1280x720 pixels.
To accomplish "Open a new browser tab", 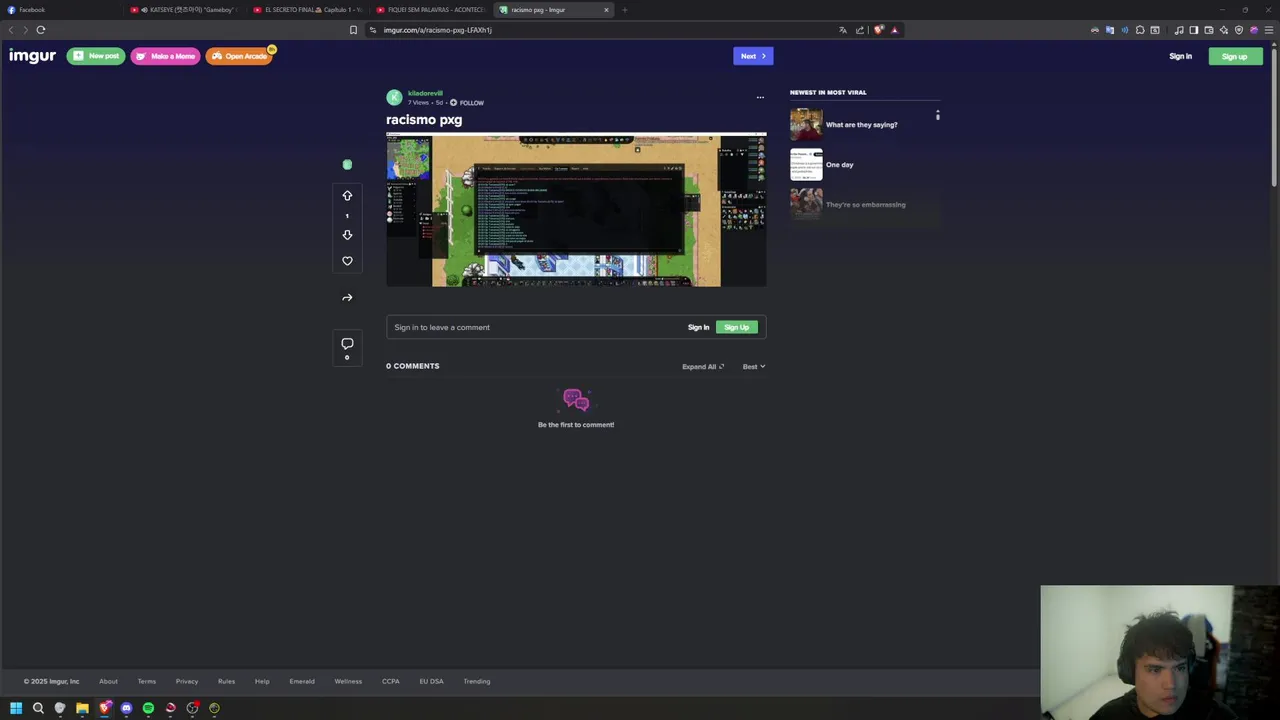I will point(624,10).
